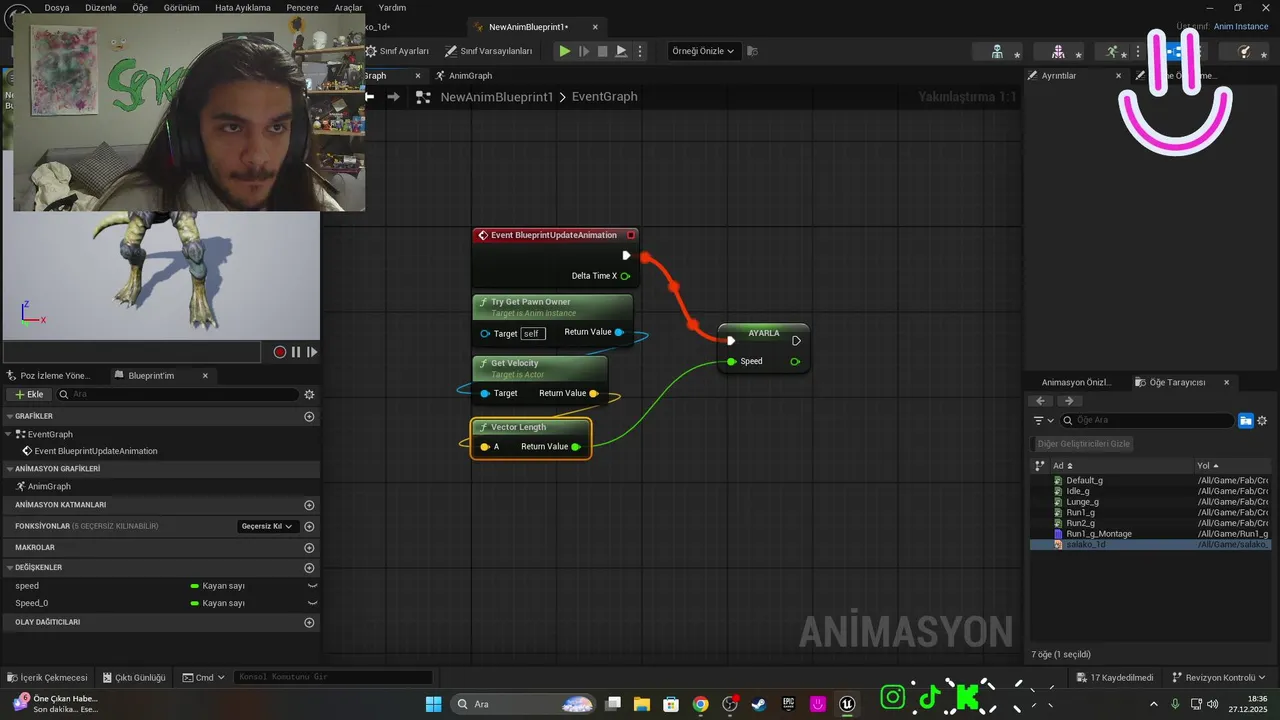
Task: Click the green Play simulation button
Action: [x=565, y=51]
